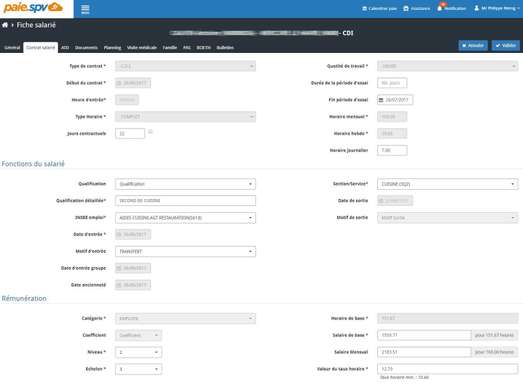
Task: Click the Qualification détaillée text field
Action: (x=185, y=201)
